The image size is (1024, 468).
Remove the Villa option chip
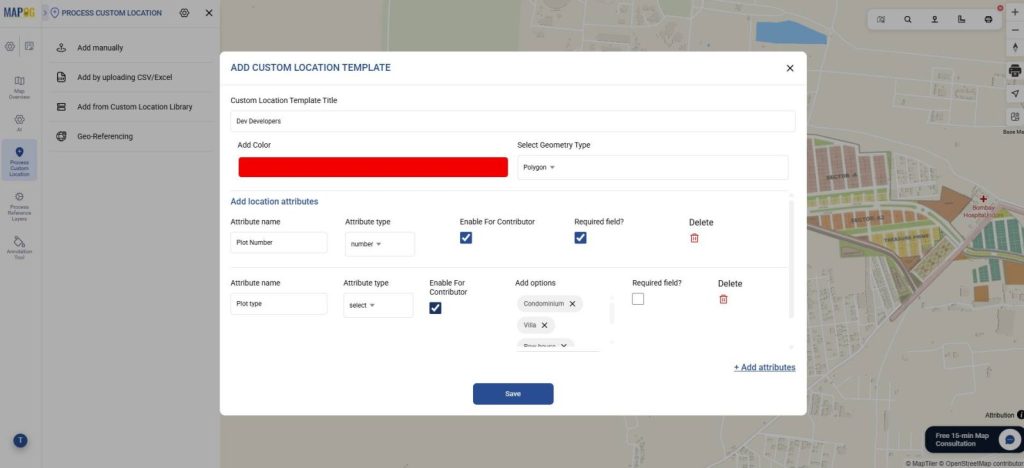[x=544, y=324]
